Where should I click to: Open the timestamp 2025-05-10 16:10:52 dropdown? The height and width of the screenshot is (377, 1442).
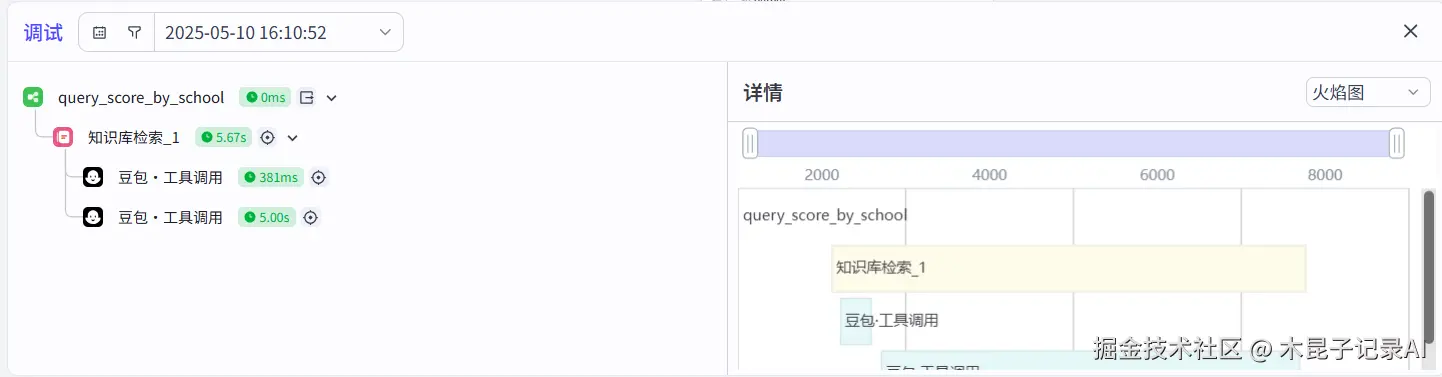[x=278, y=32]
